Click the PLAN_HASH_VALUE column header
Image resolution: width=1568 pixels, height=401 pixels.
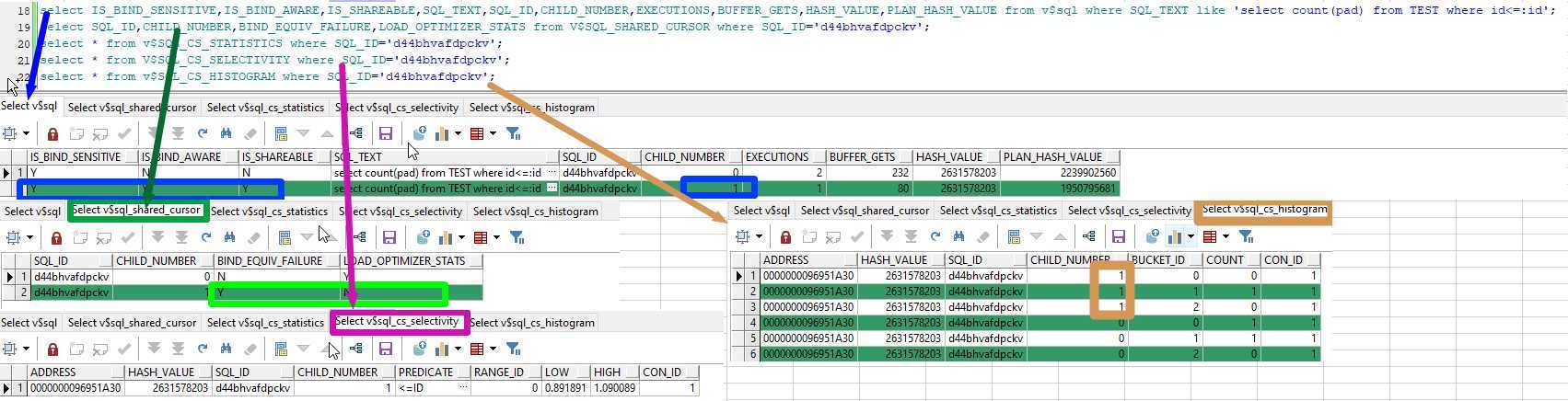(1060, 157)
